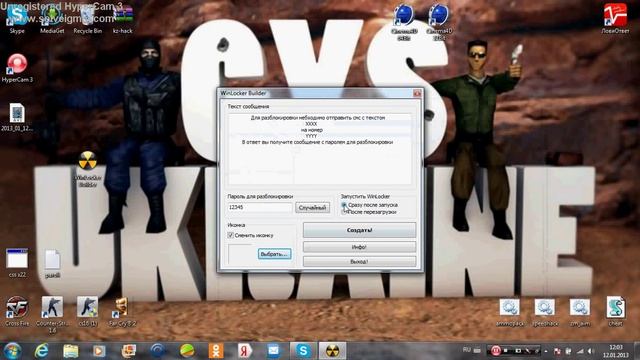This screenshot has width=640, height=360.
Task: Open the Yandex taskbar icon
Action: pos(245,351)
